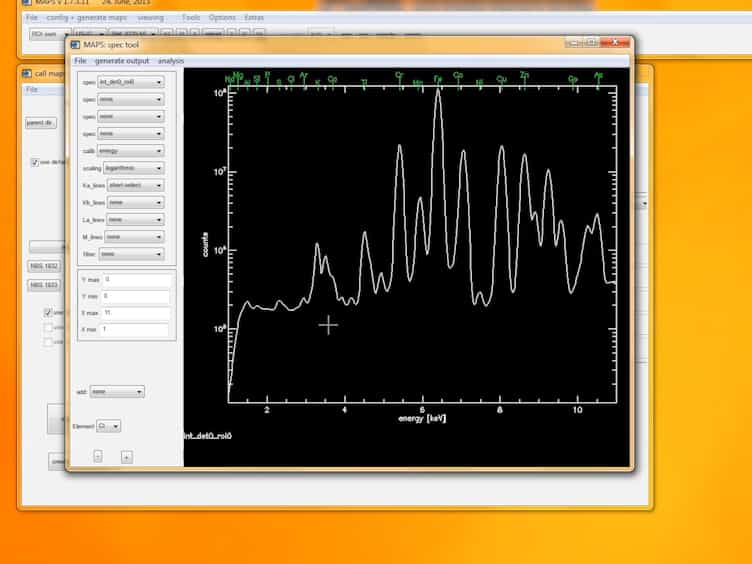This screenshot has width=752, height=564.
Task: Click the counts axis label
Action: [205, 245]
